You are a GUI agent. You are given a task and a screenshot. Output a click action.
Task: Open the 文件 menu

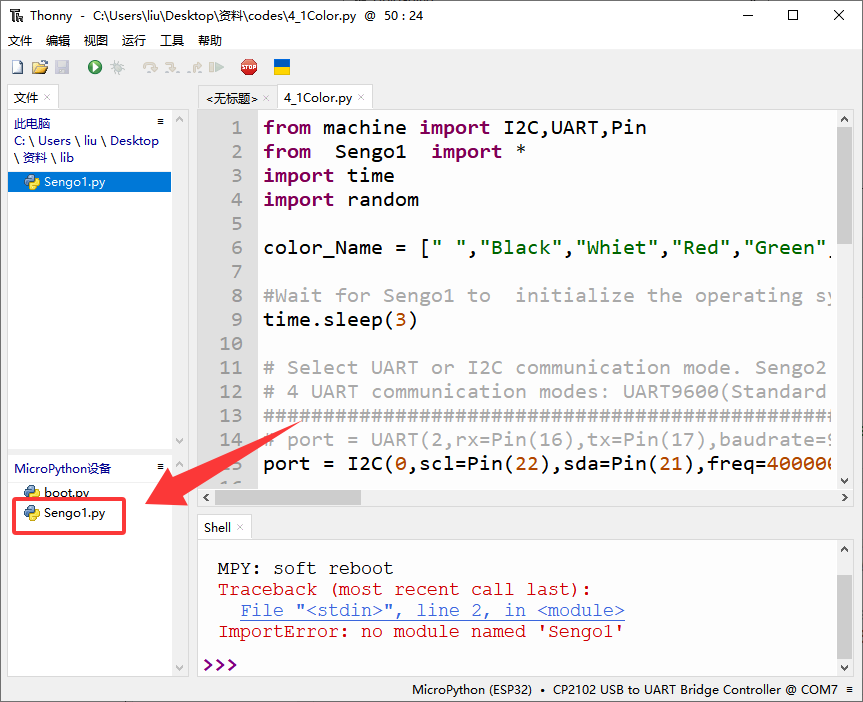coord(20,40)
